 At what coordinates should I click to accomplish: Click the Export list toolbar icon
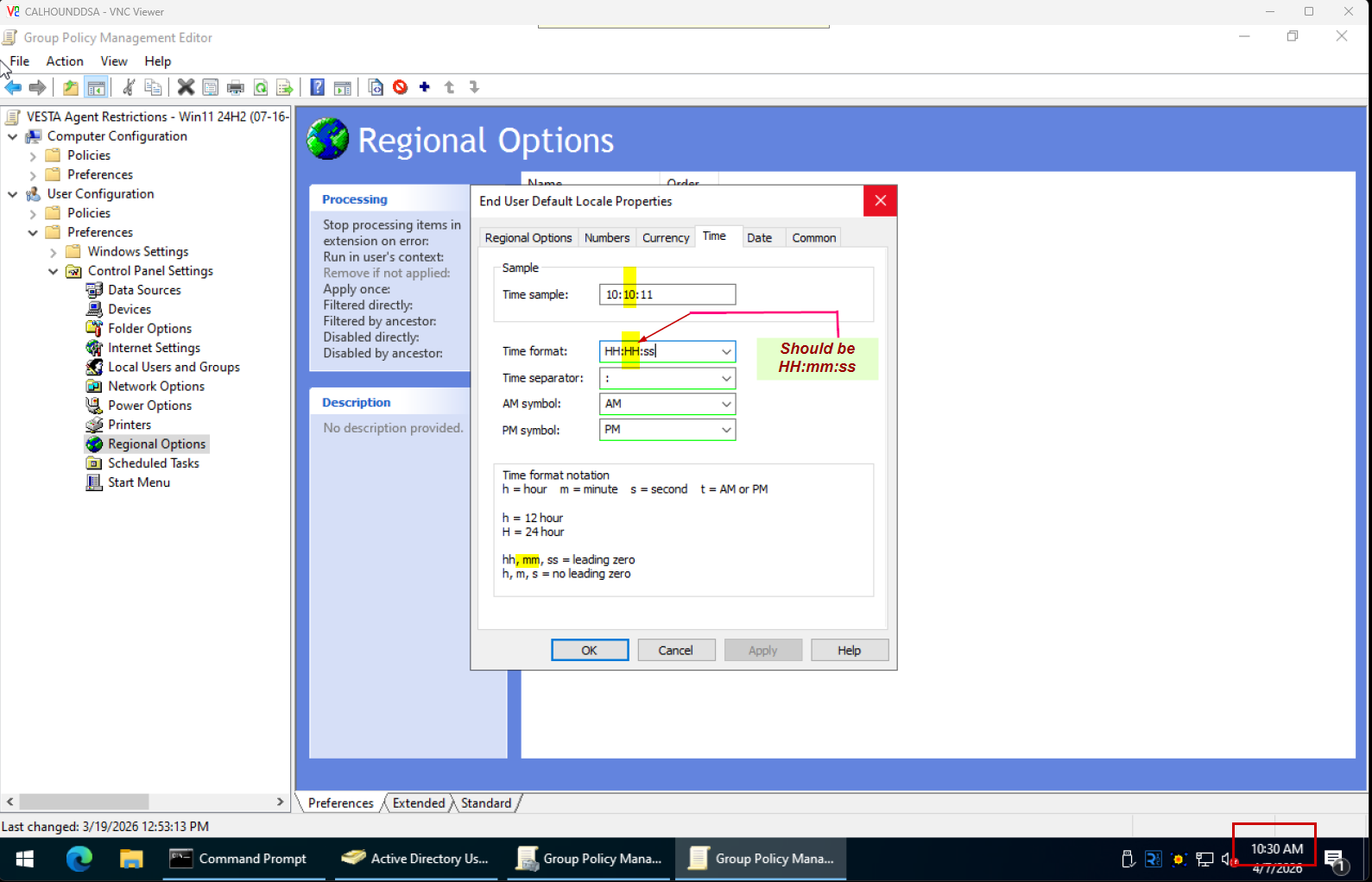point(285,87)
